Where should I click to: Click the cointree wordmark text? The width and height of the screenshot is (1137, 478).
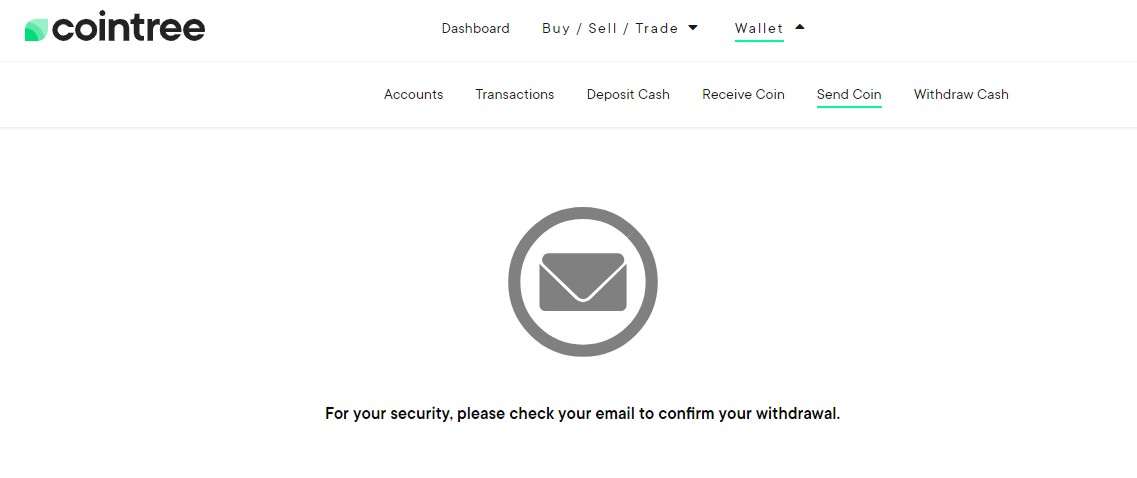pos(129,28)
